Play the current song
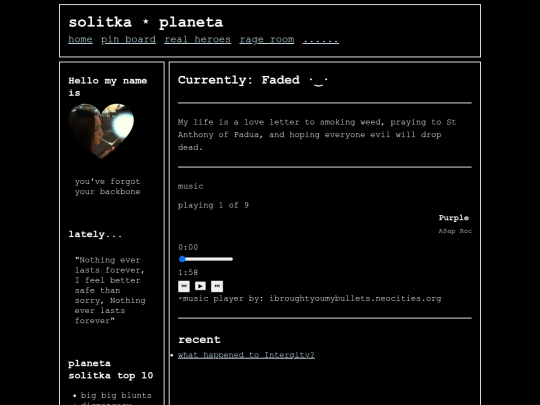 pyautogui.click(x=200, y=286)
